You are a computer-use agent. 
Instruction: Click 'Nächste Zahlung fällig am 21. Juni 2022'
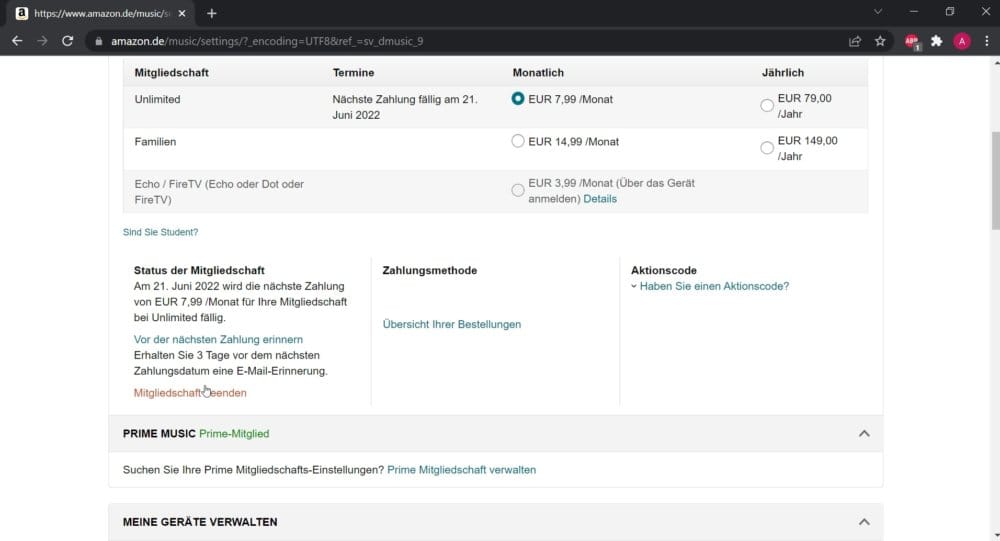(405, 107)
